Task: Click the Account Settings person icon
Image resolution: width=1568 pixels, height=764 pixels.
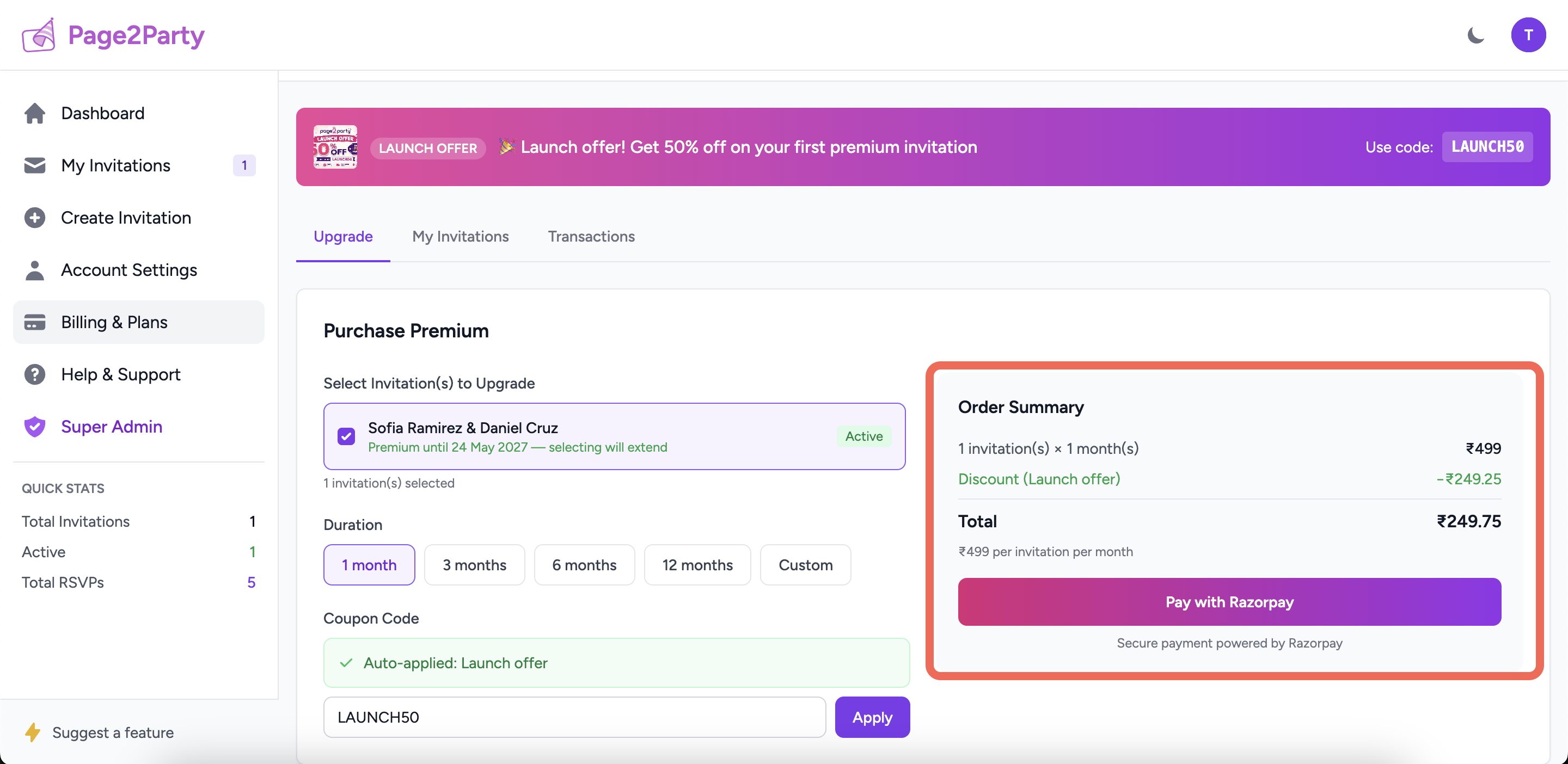Action: [x=35, y=270]
